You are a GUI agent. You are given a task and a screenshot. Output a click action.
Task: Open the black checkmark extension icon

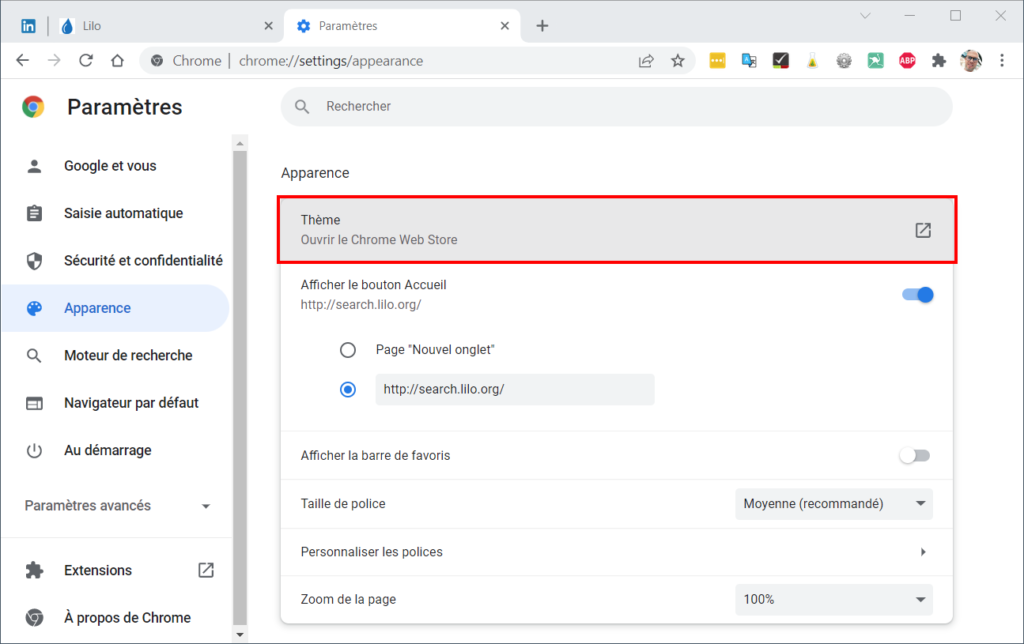[780, 61]
